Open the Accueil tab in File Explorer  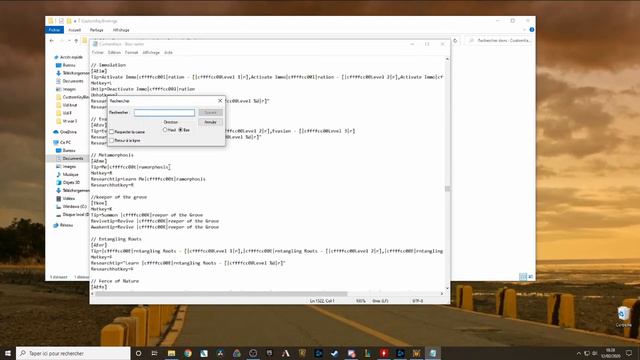pyautogui.click(x=75, y=30)
